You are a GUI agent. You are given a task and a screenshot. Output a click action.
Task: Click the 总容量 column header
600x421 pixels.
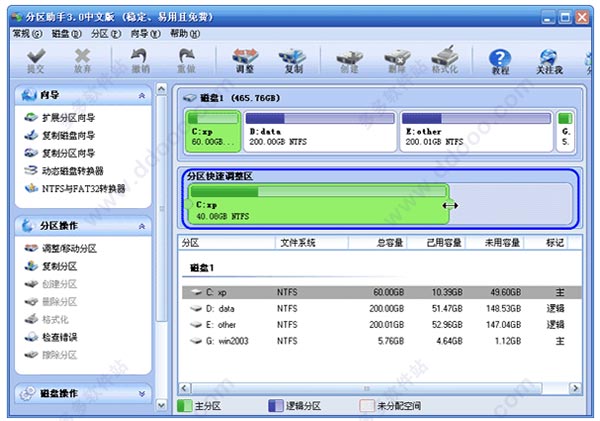click(x=378, y=243)
